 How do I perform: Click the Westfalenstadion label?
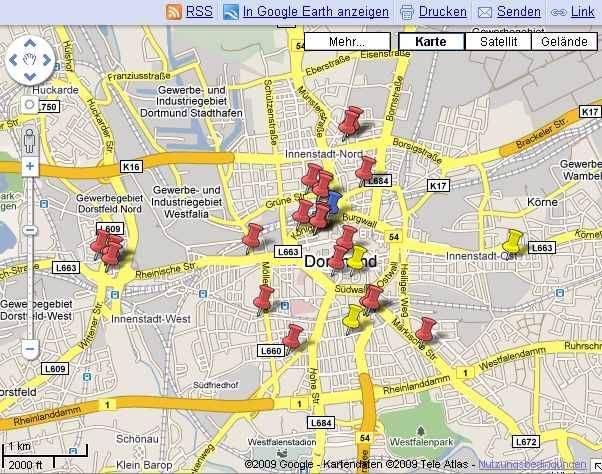tap(282, 442)
